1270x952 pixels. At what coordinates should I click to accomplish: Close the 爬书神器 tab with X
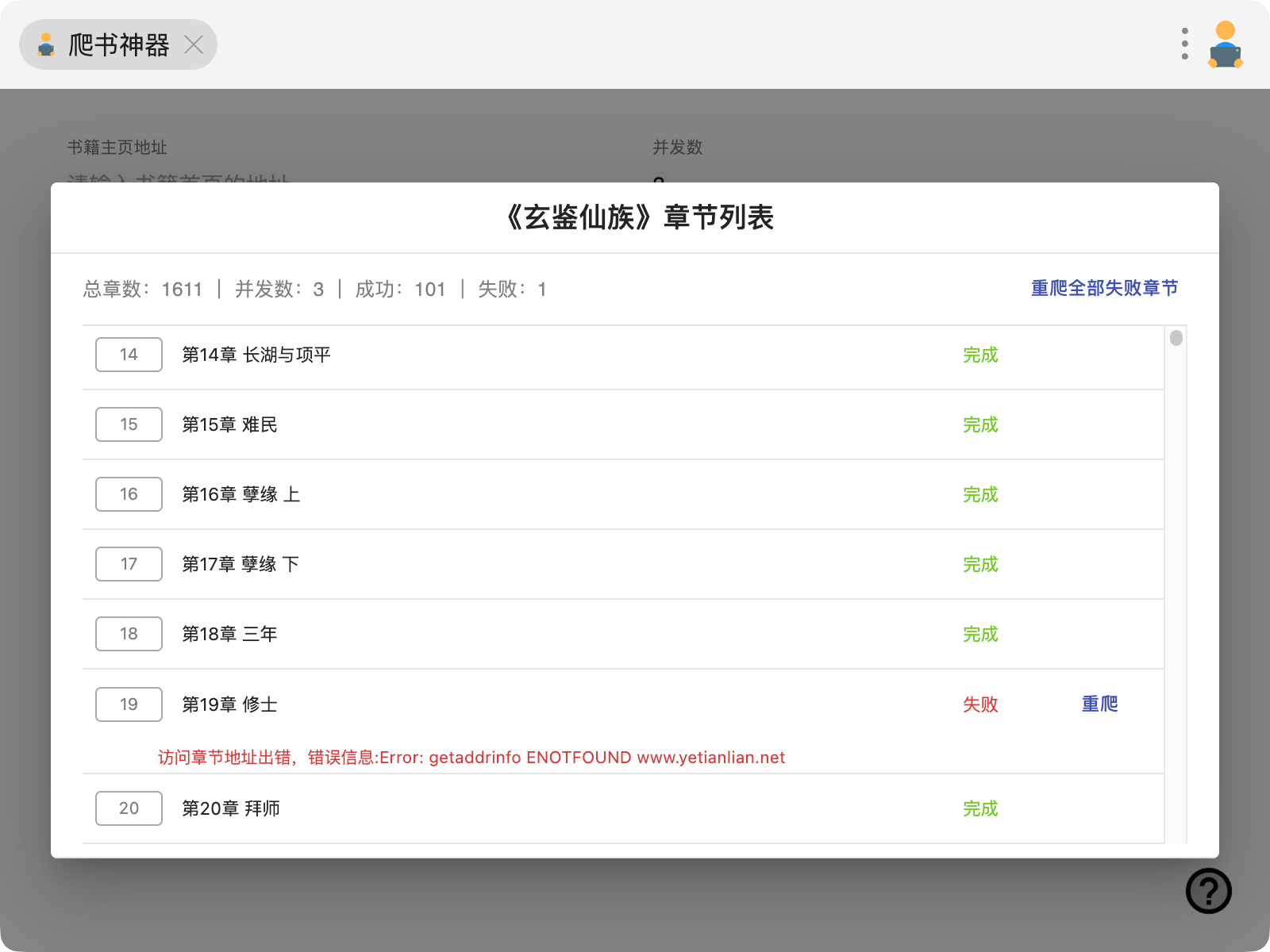tap(194, 44)
